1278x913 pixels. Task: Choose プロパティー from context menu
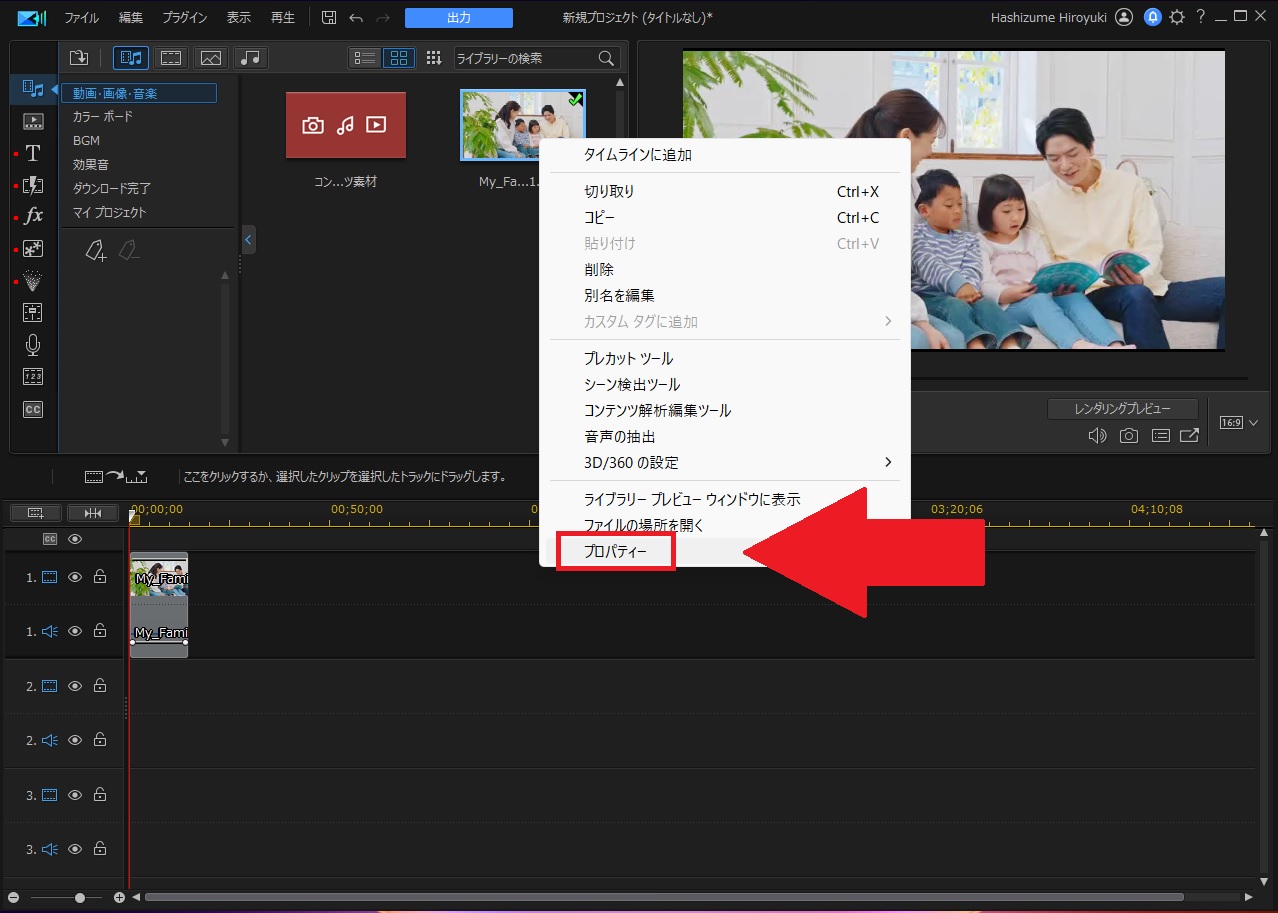(616, 552)
